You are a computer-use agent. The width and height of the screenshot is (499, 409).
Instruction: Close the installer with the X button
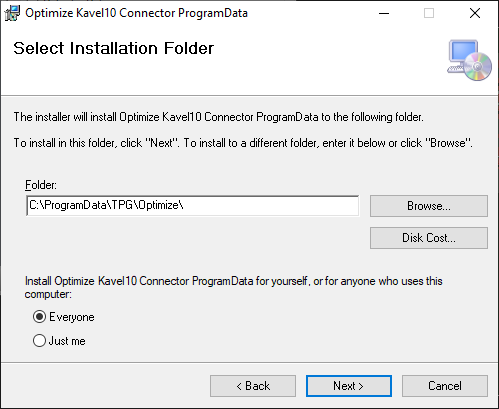pyautogui.click(x=475, y=13)
